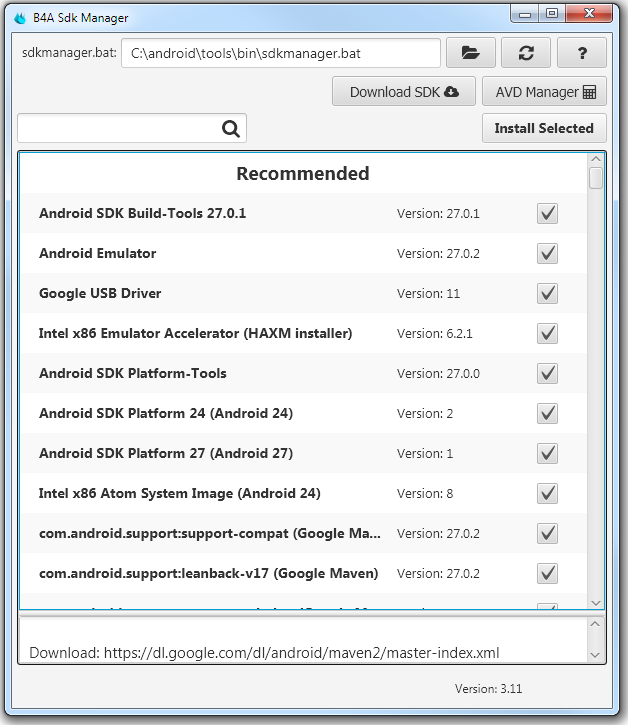
Task: Toggle Android SDK Platform 27 checkbox
Action: [548, 453]
